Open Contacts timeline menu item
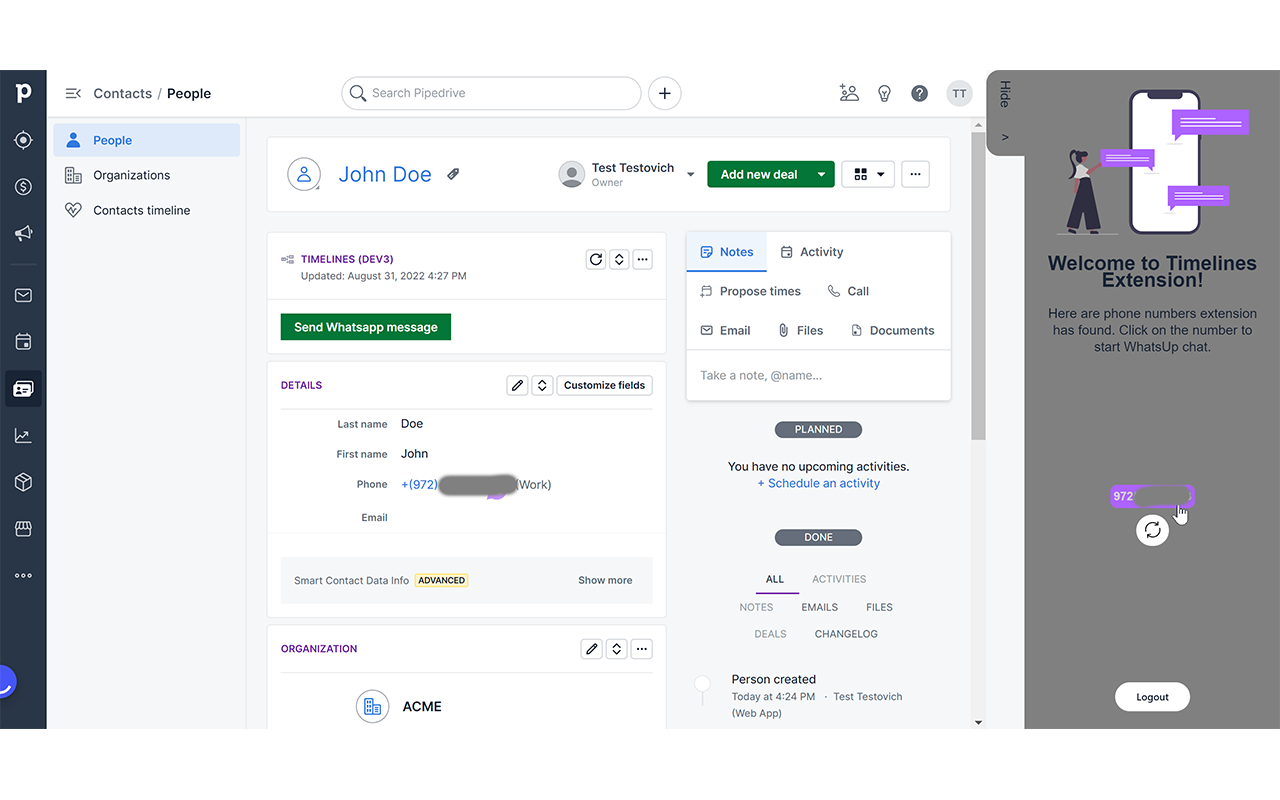The height and width of the screenshot is (800, 1280). [147, 210]
